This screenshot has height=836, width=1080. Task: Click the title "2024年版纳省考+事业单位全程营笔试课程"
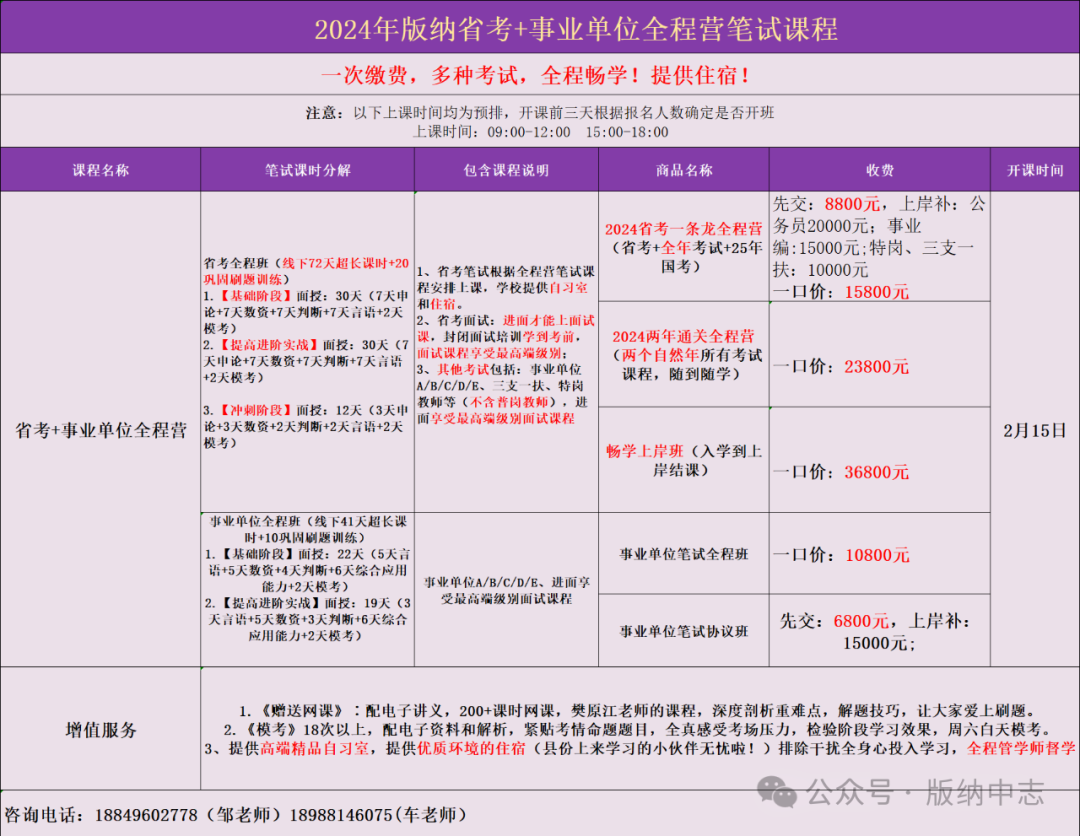576,29
